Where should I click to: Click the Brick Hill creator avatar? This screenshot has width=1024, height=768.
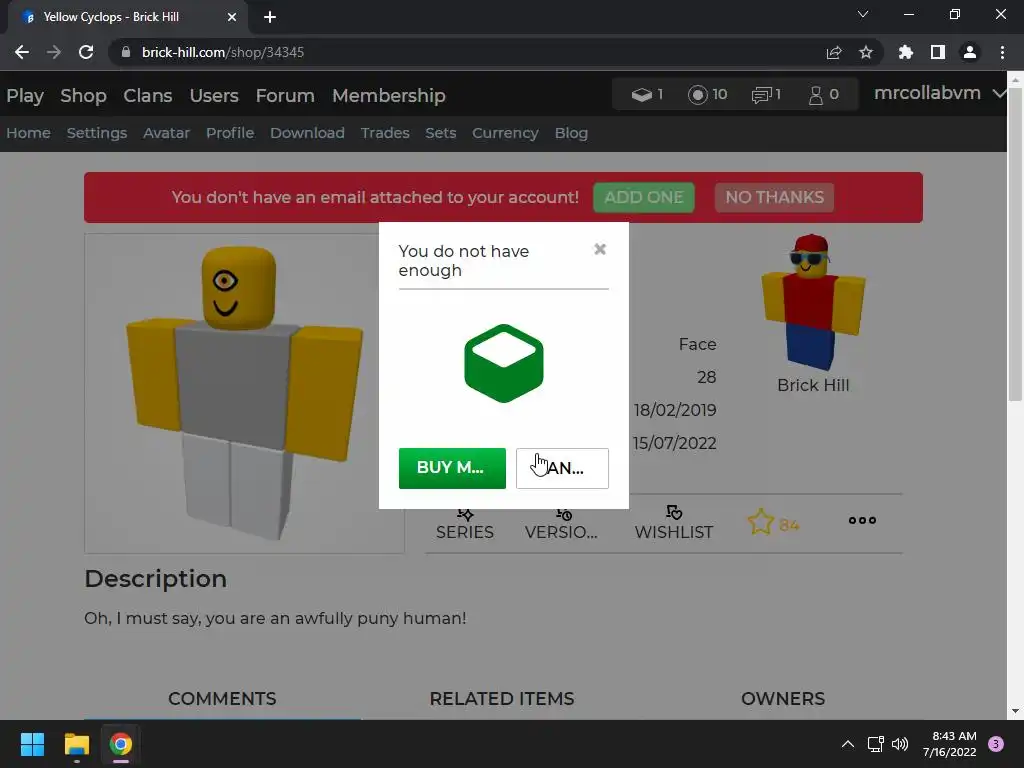tap(813, 302)
